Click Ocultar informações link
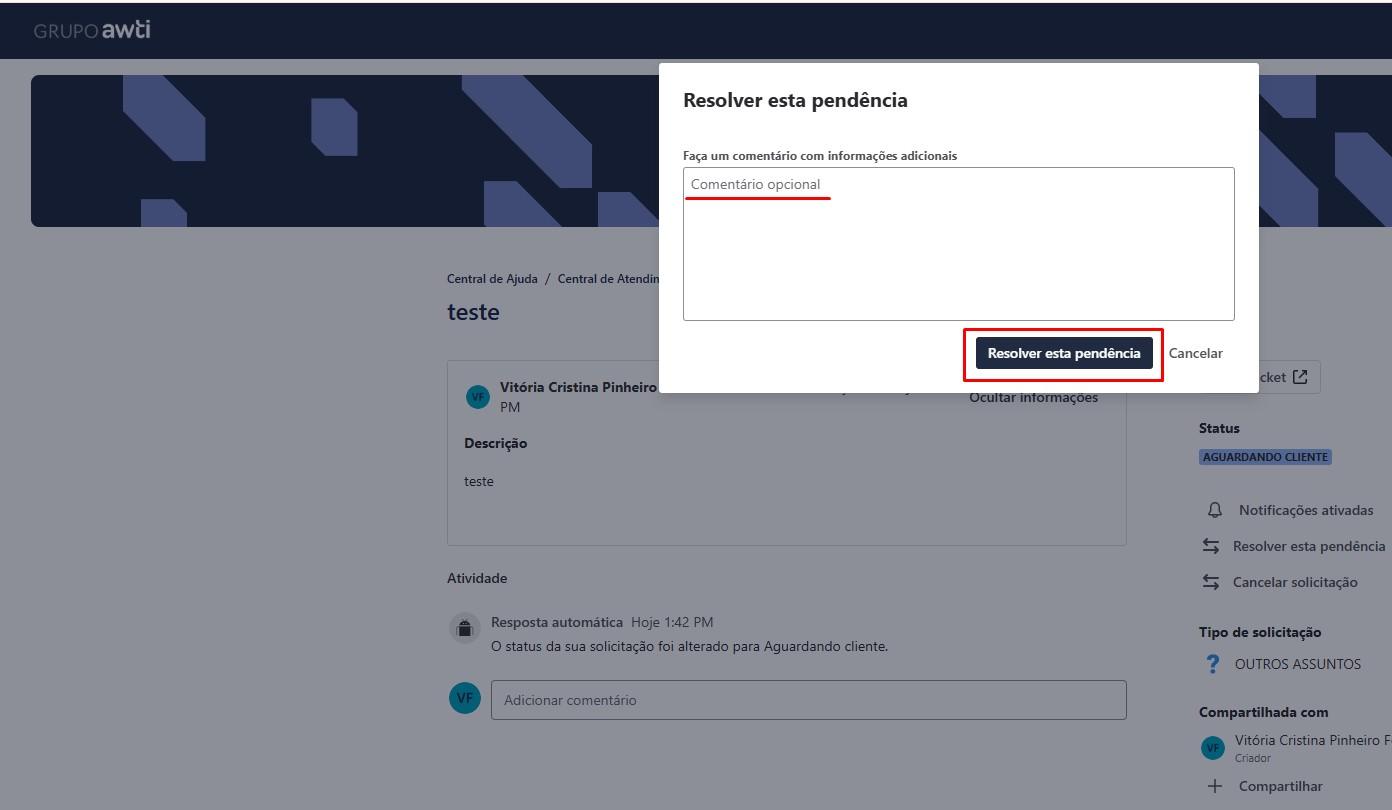This screenshot has width=1392, height=810. coord(1033,398)
